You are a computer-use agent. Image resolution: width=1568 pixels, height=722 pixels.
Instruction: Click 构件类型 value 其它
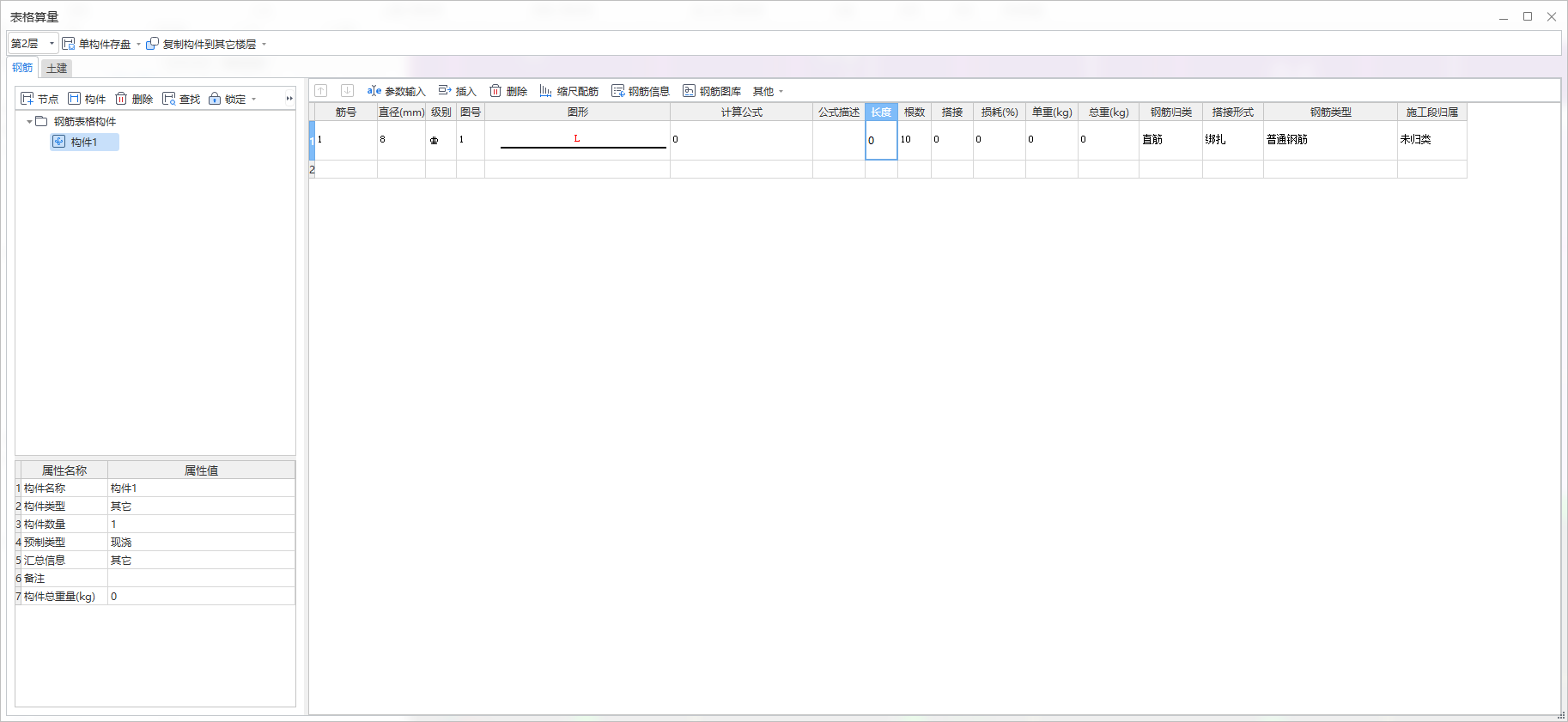201,507
